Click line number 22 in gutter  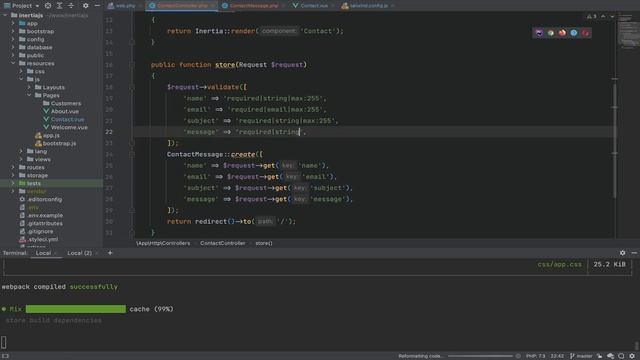tap(109, 132)
